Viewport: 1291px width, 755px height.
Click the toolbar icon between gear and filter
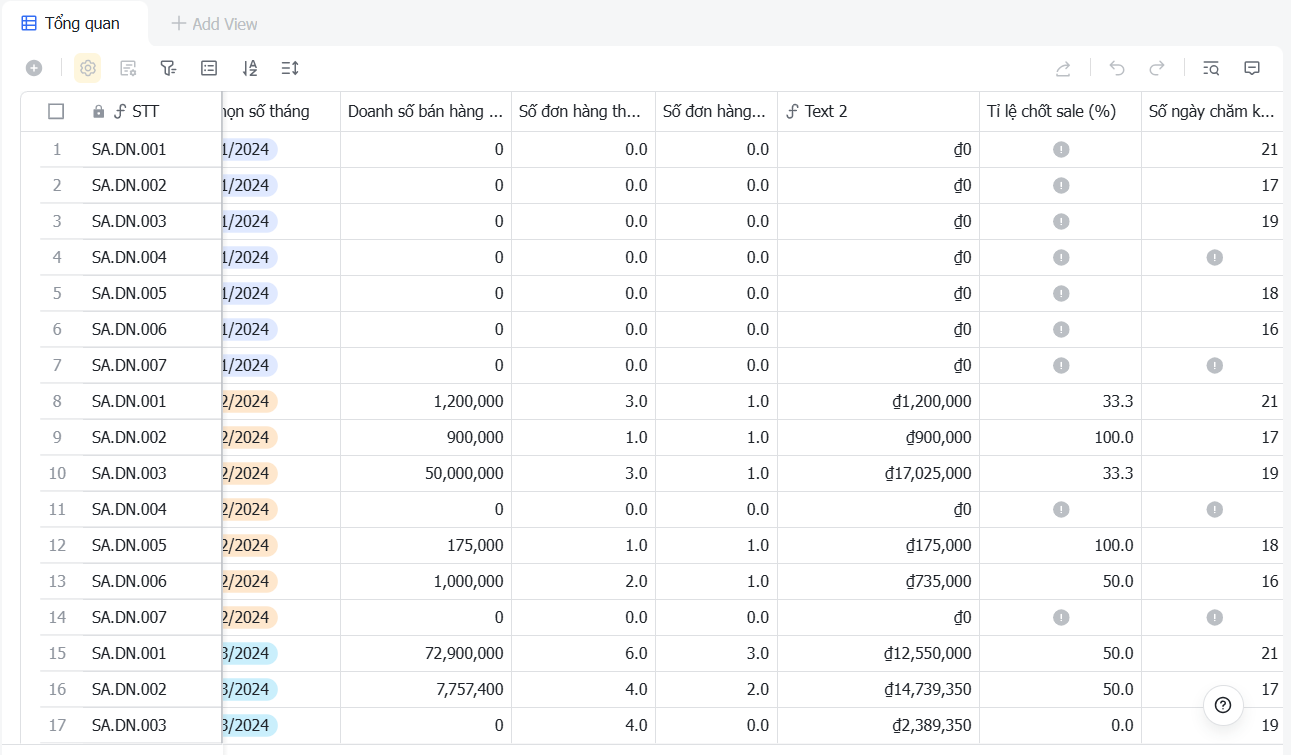(x=128, y=68)
